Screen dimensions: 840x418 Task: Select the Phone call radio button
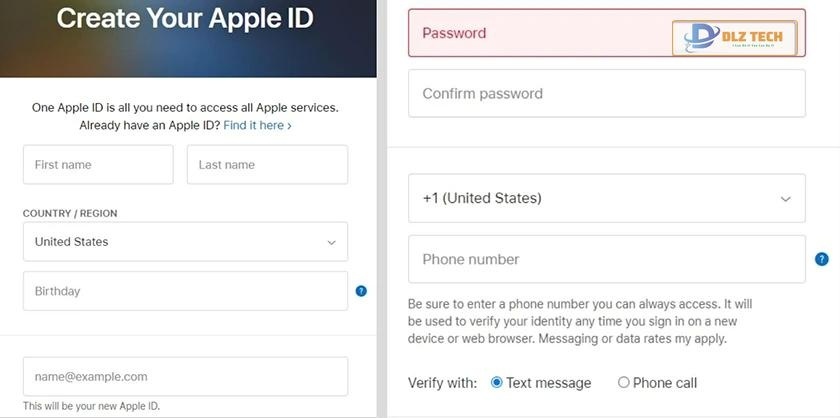click(x=624, y=383)
